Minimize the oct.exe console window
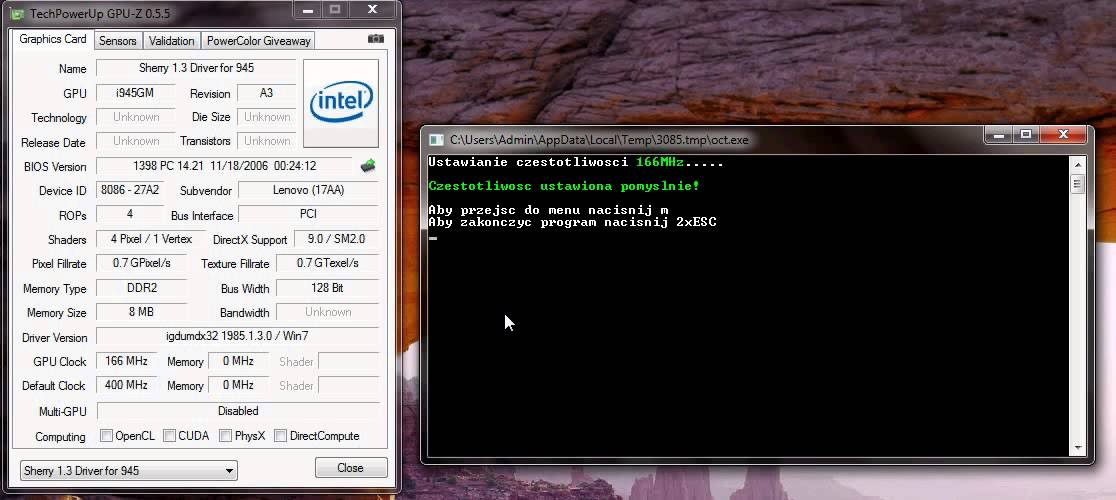Image resolution: width=1116 pixels, height=500 pixels. coord(998,134)
